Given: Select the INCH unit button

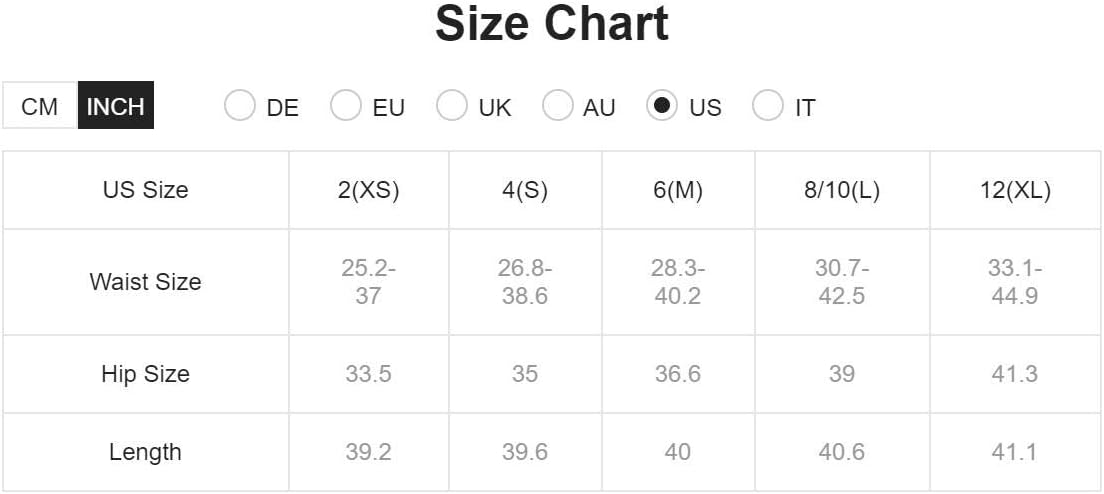Looking at the screenshot, I should 116,106.
